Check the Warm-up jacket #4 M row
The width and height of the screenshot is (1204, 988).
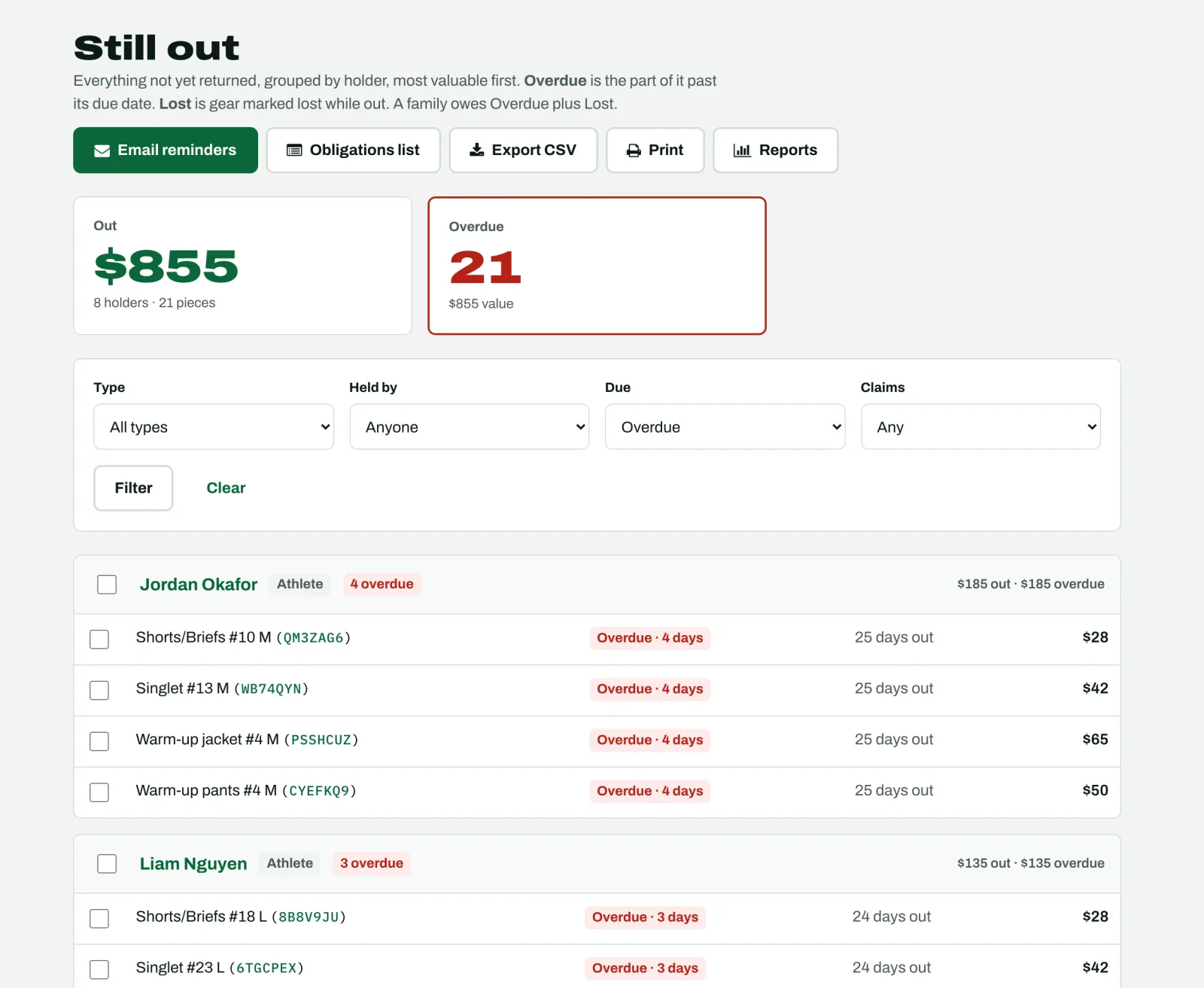point(99,741)
